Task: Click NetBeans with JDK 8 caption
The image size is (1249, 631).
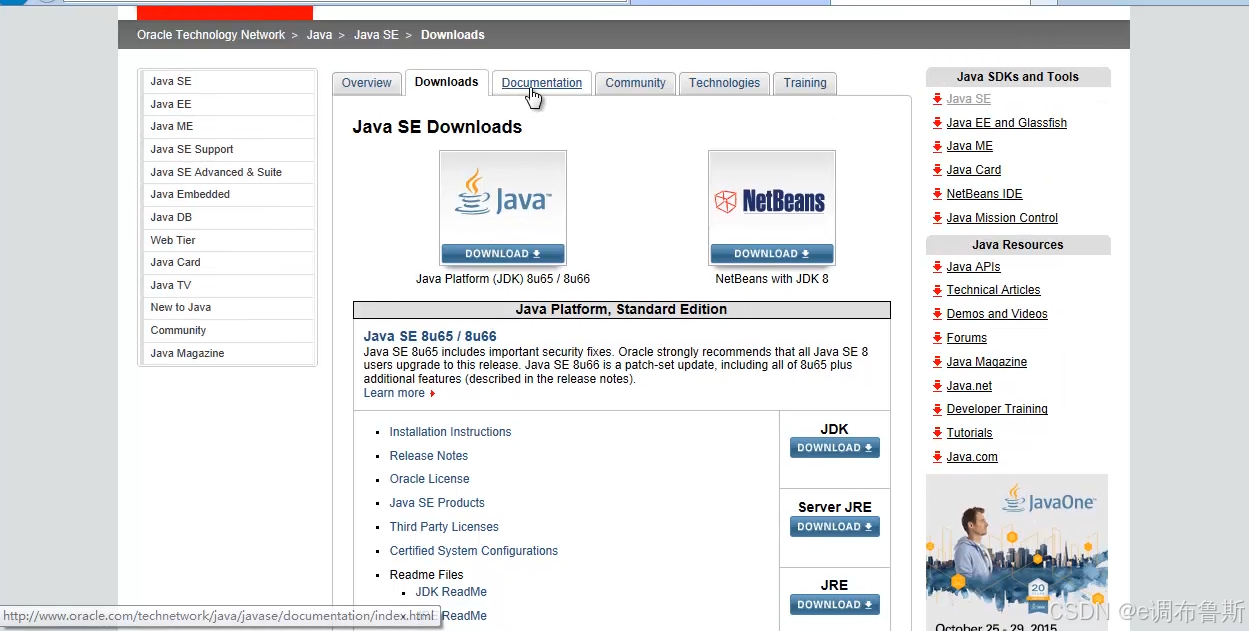Action: tap(772, 279)
